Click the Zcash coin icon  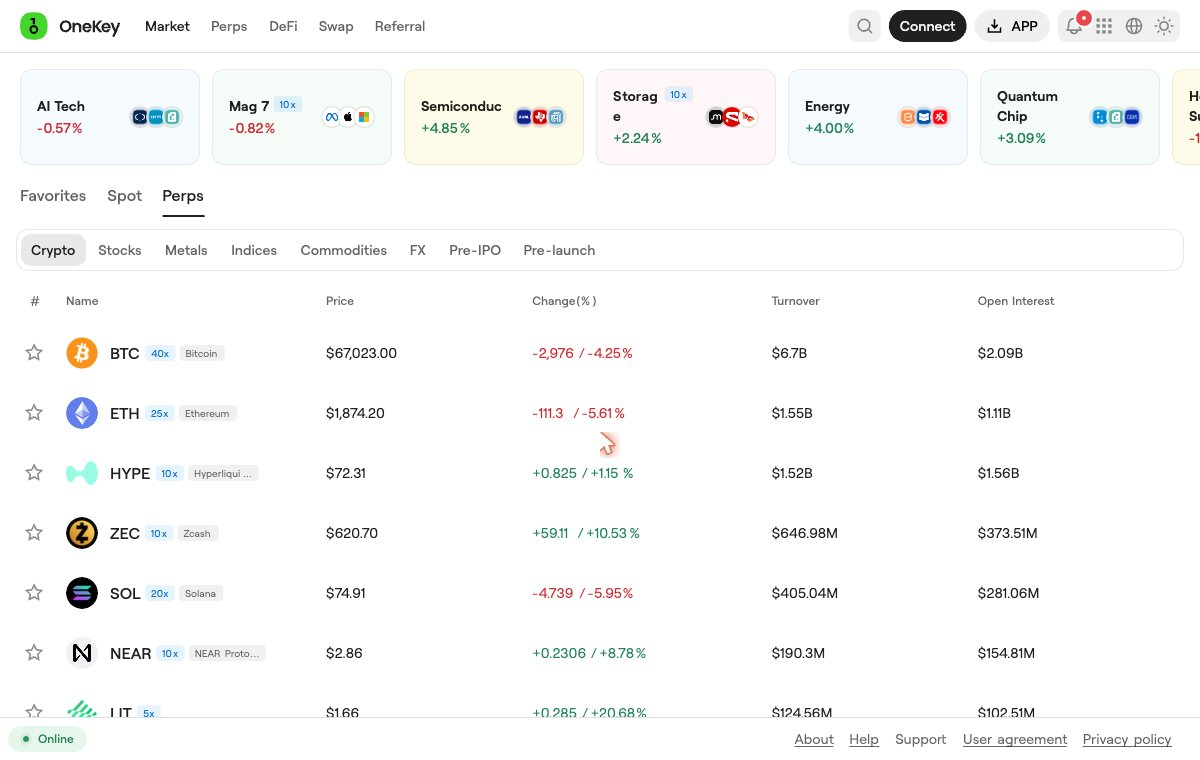coord(82,533)
